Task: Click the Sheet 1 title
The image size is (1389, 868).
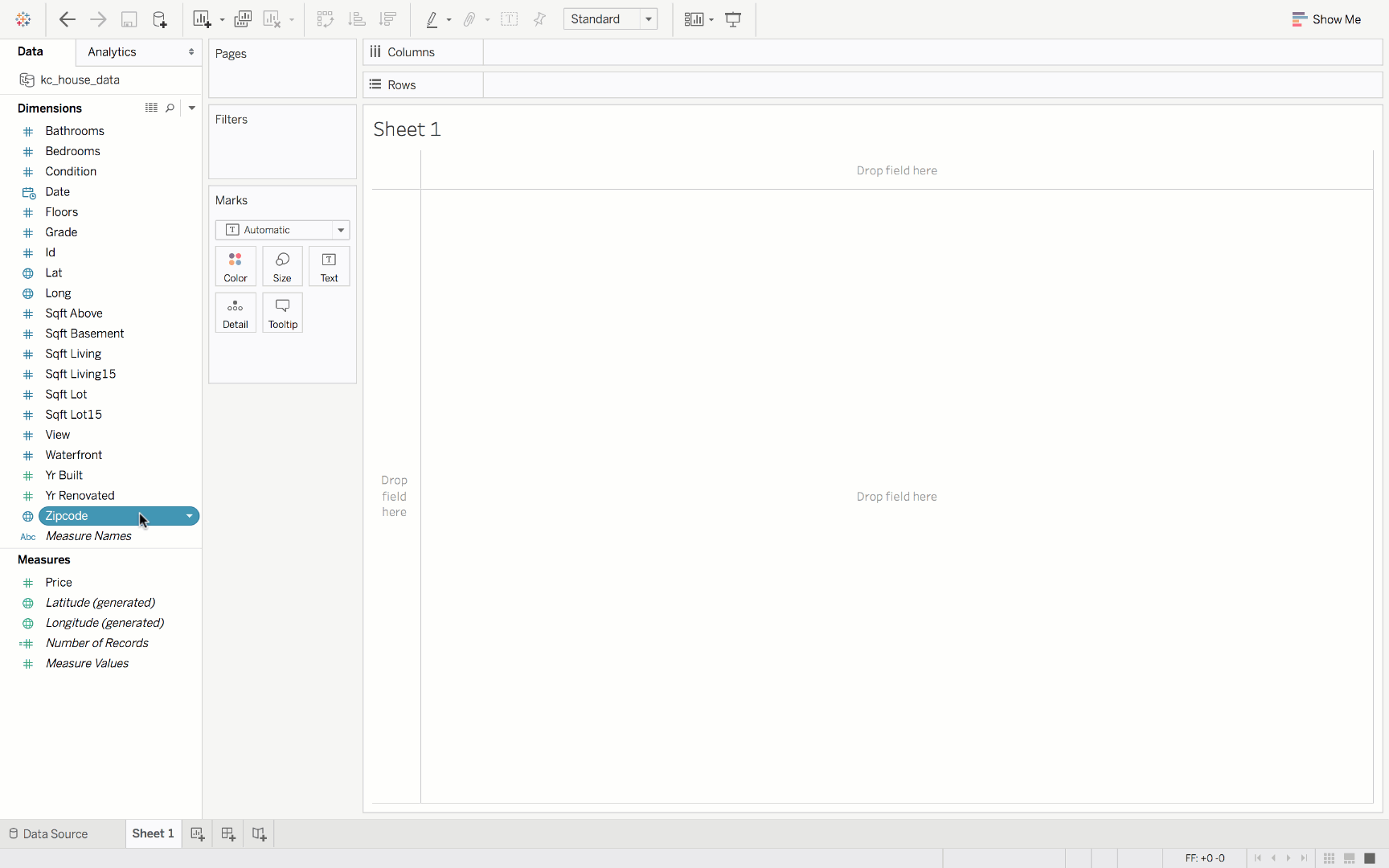Action: 407,129
